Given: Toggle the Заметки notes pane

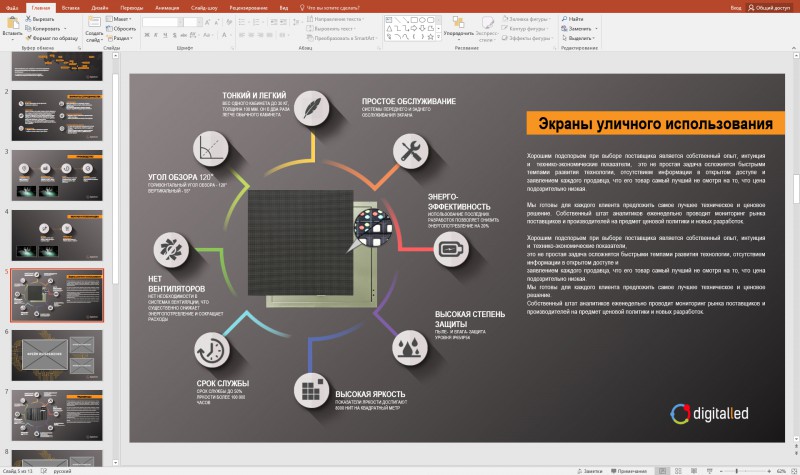Looking at the screenshot, I should (589, 471).
